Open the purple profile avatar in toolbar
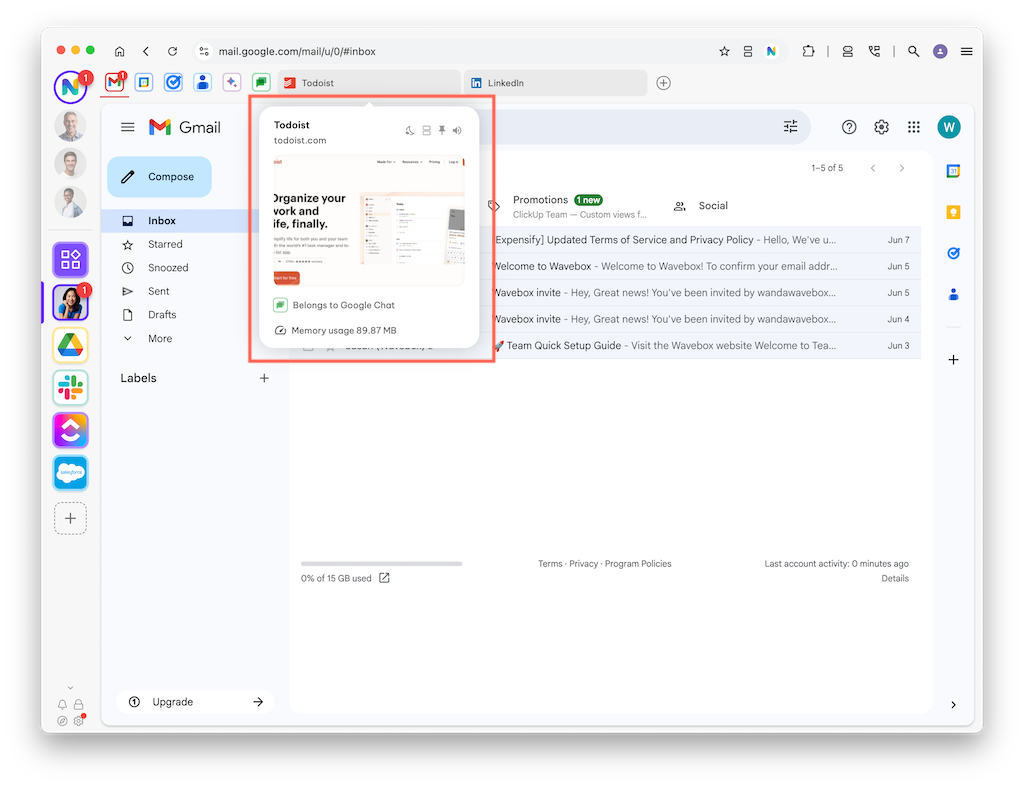Image resolution: width=1024 pixels, height=787 pixels. click(940, 51)
